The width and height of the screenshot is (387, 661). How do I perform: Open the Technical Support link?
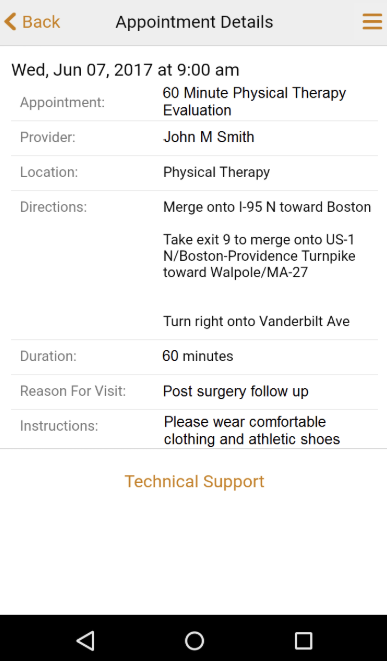(x=194, y=481)
